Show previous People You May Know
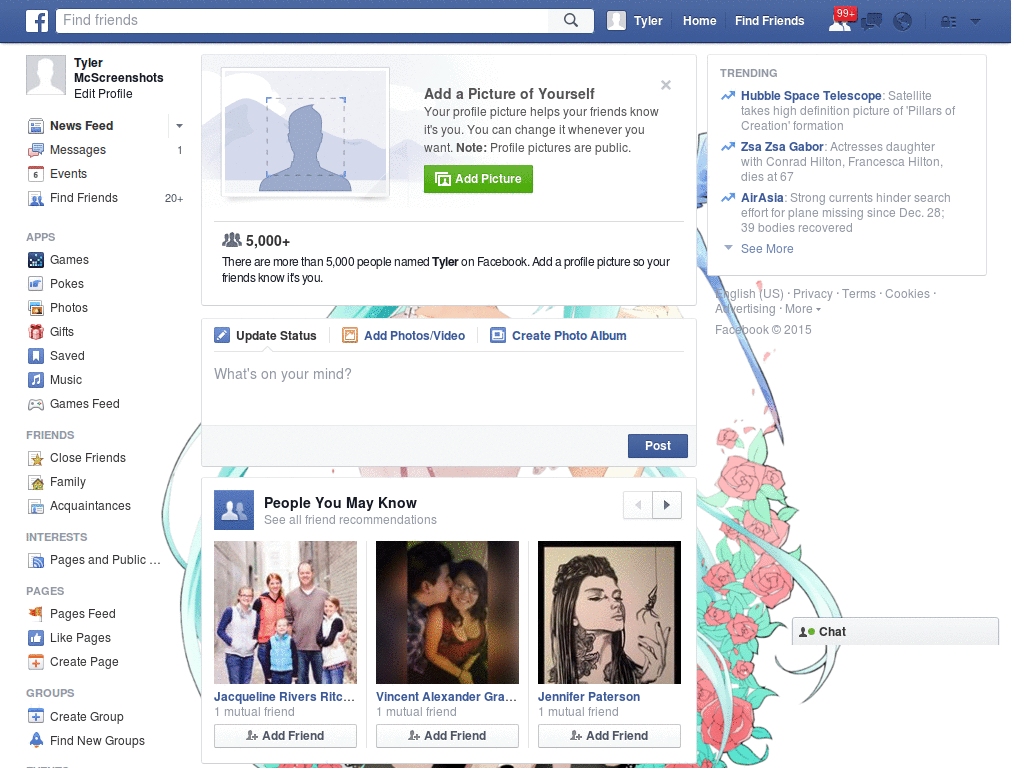1024x768 pixels. click(x=638, y=505)
